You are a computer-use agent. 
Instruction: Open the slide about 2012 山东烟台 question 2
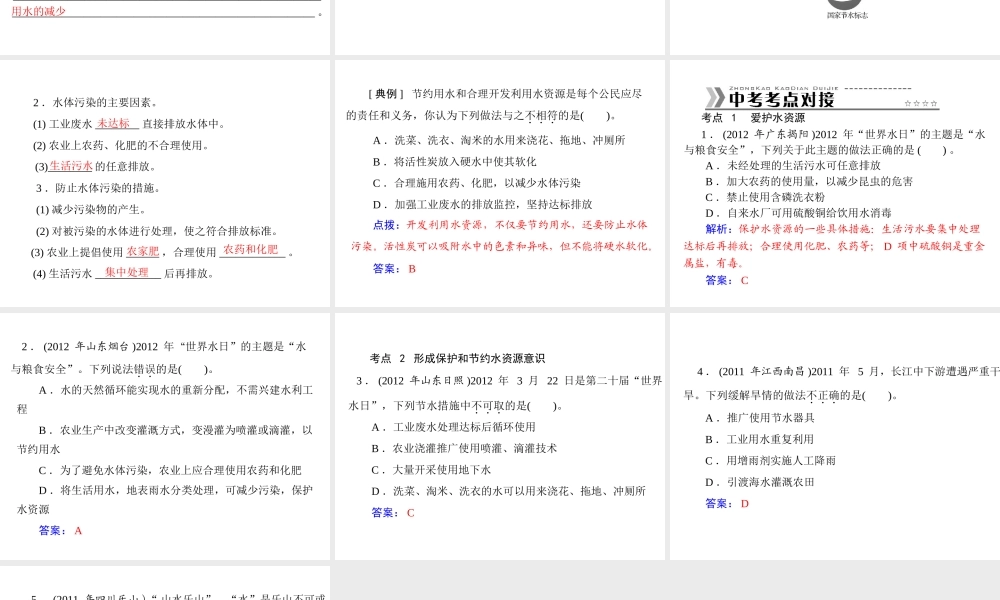165,436
